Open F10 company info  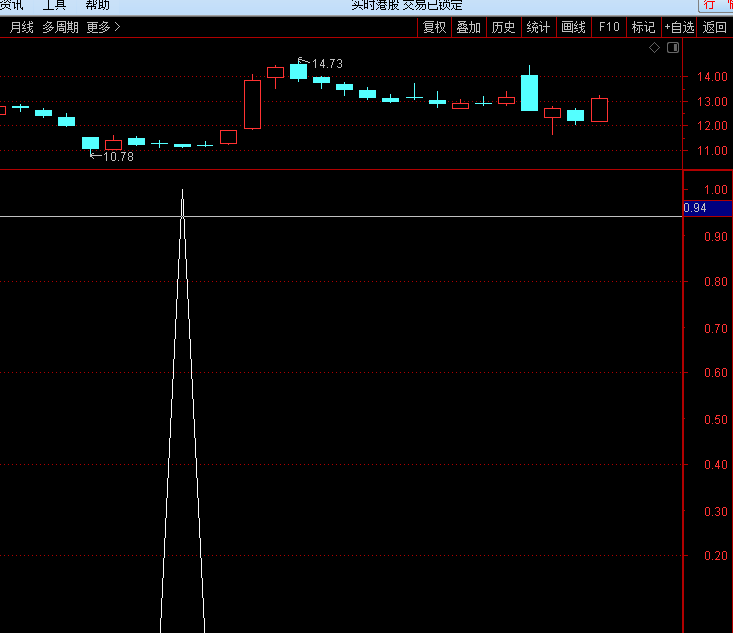[609, 28]
